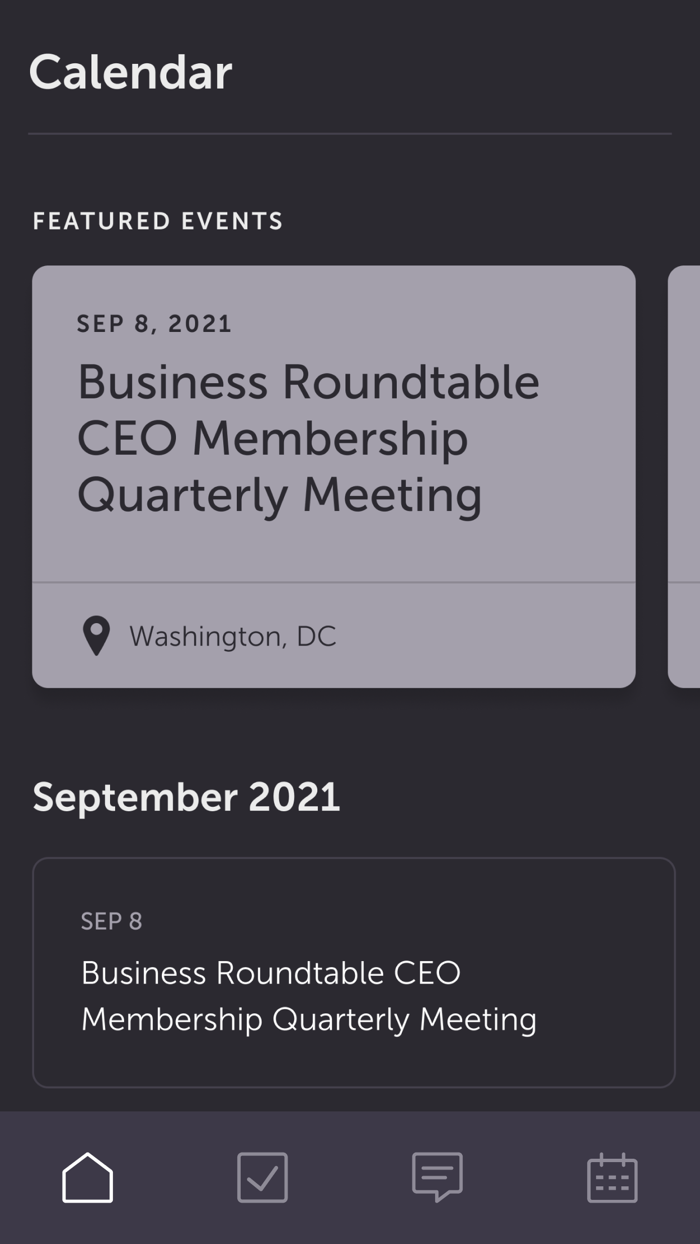The height and width of the screenshot is (1244, 700).
Task: Click the chat bubble icon with text lines
Action: (437, 1177)
